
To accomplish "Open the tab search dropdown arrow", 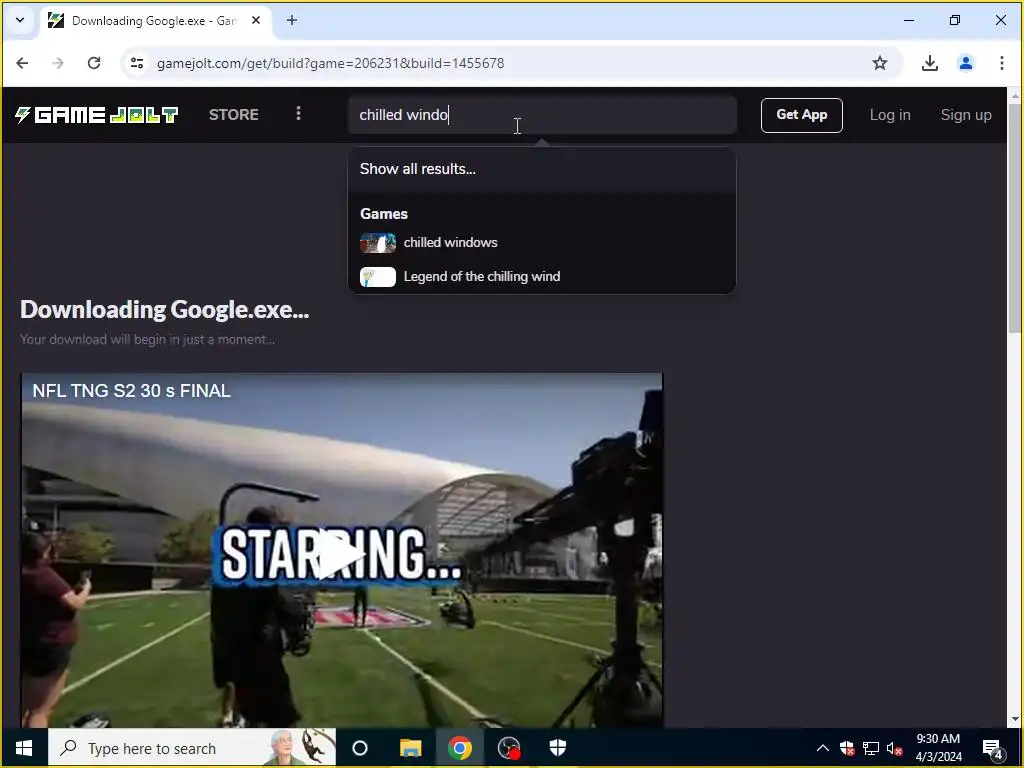I will [20, 20].
